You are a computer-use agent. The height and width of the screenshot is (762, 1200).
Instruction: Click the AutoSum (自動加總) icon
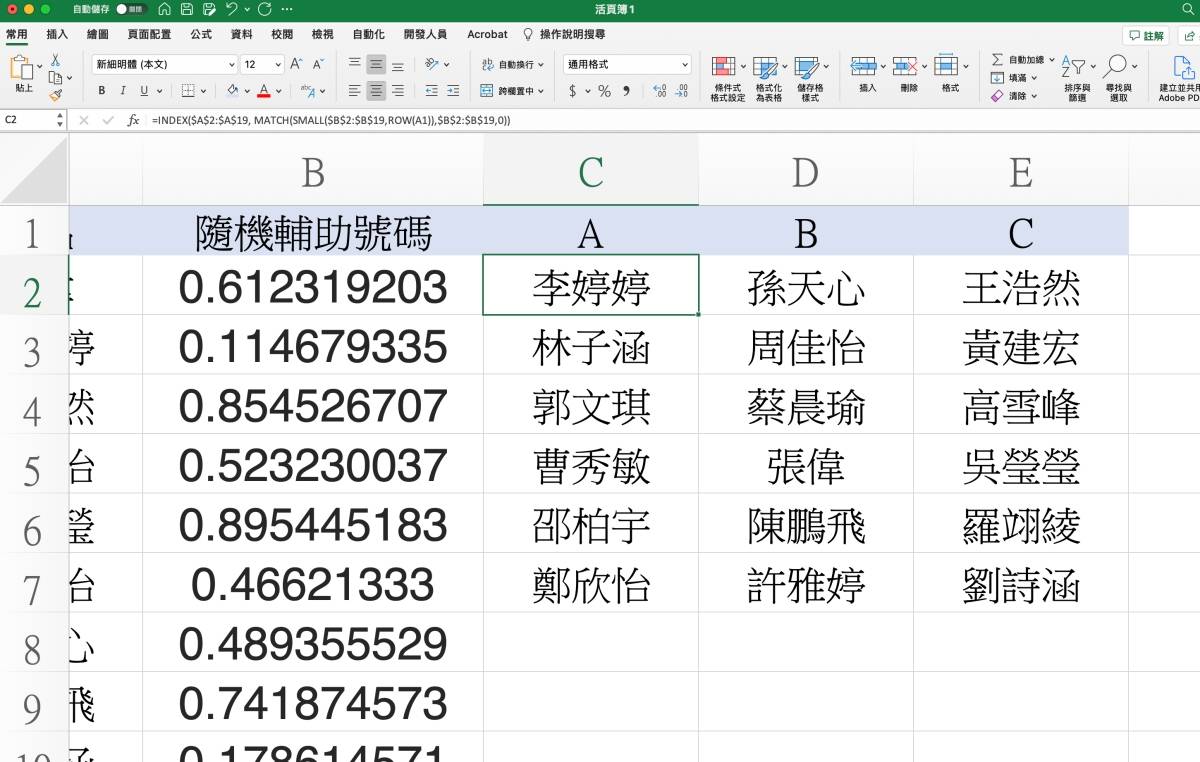pyautogui.click(x=997, y=62)
